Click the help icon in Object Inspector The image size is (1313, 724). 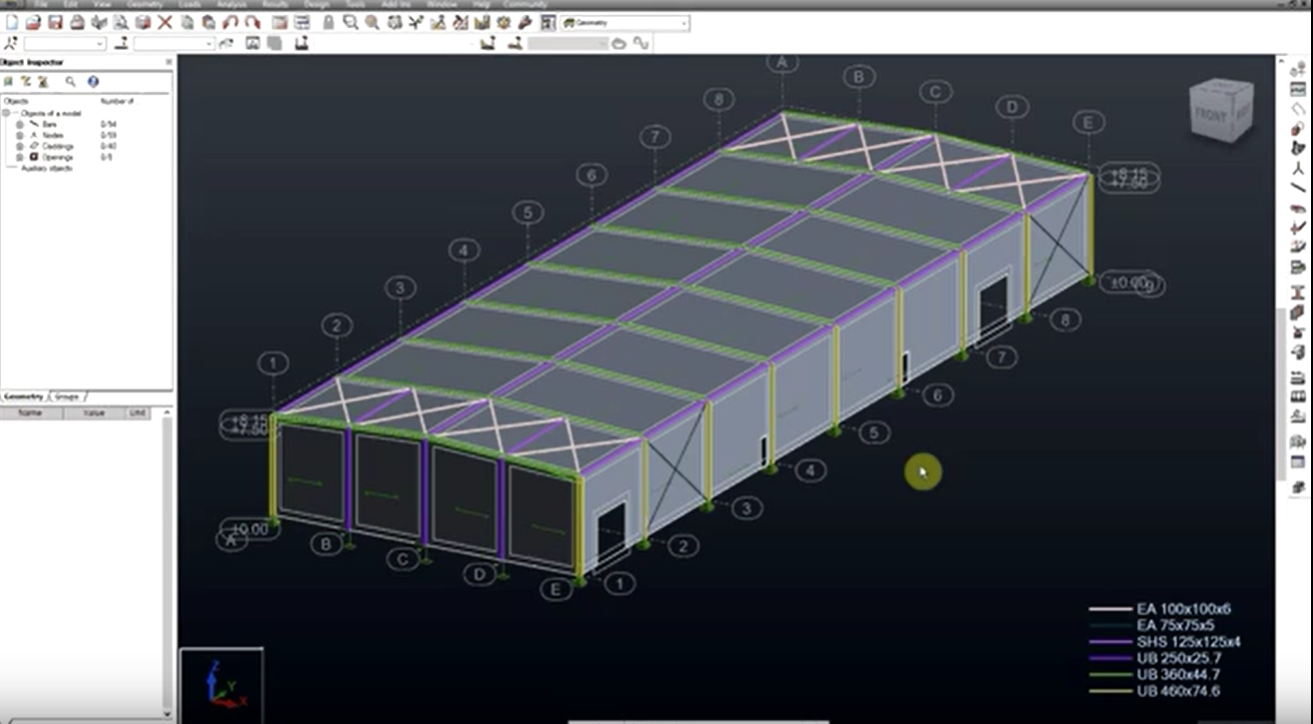[x=93, y=82]
